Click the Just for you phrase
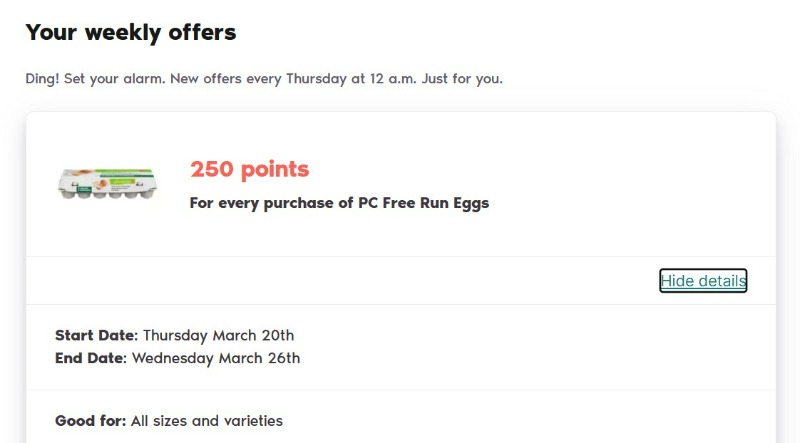800x443 pixels. (462, 79)
